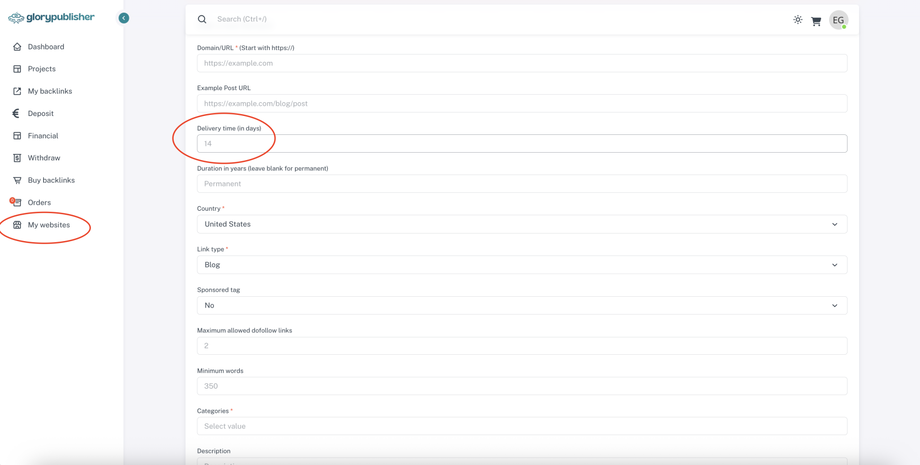This screenshot has width=920, height=465.
Task: Click the Link type dropdown chevron
Action: pos(835,265)
